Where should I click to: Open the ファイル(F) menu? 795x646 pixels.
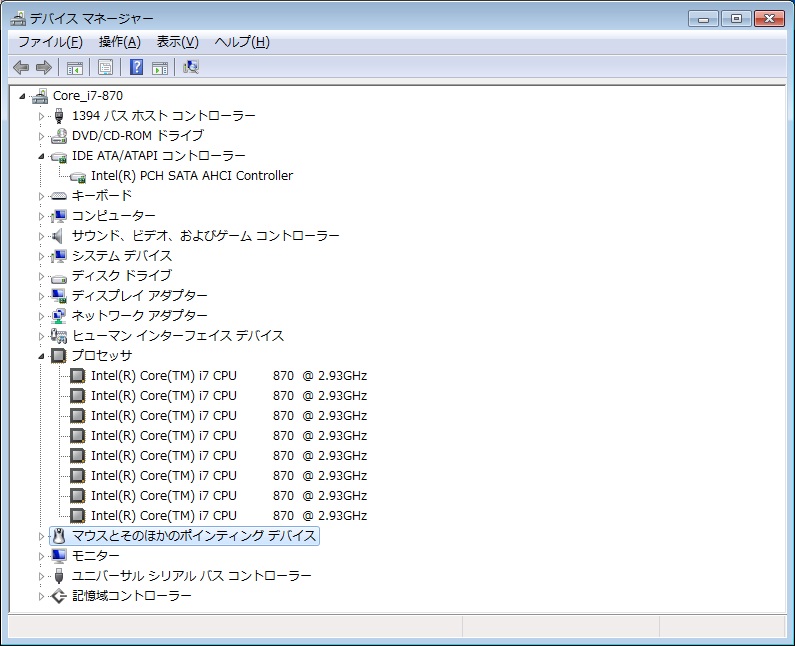[x=51, y=42]
